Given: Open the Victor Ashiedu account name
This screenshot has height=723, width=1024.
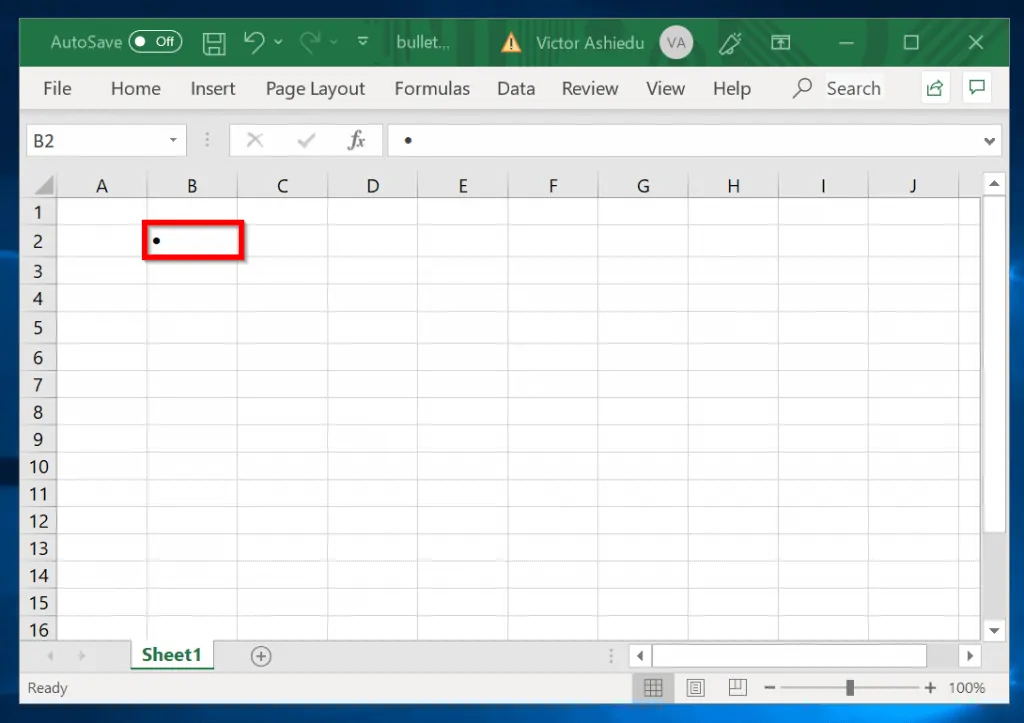Looking at the screenshot, I should [x=590, y=43].
